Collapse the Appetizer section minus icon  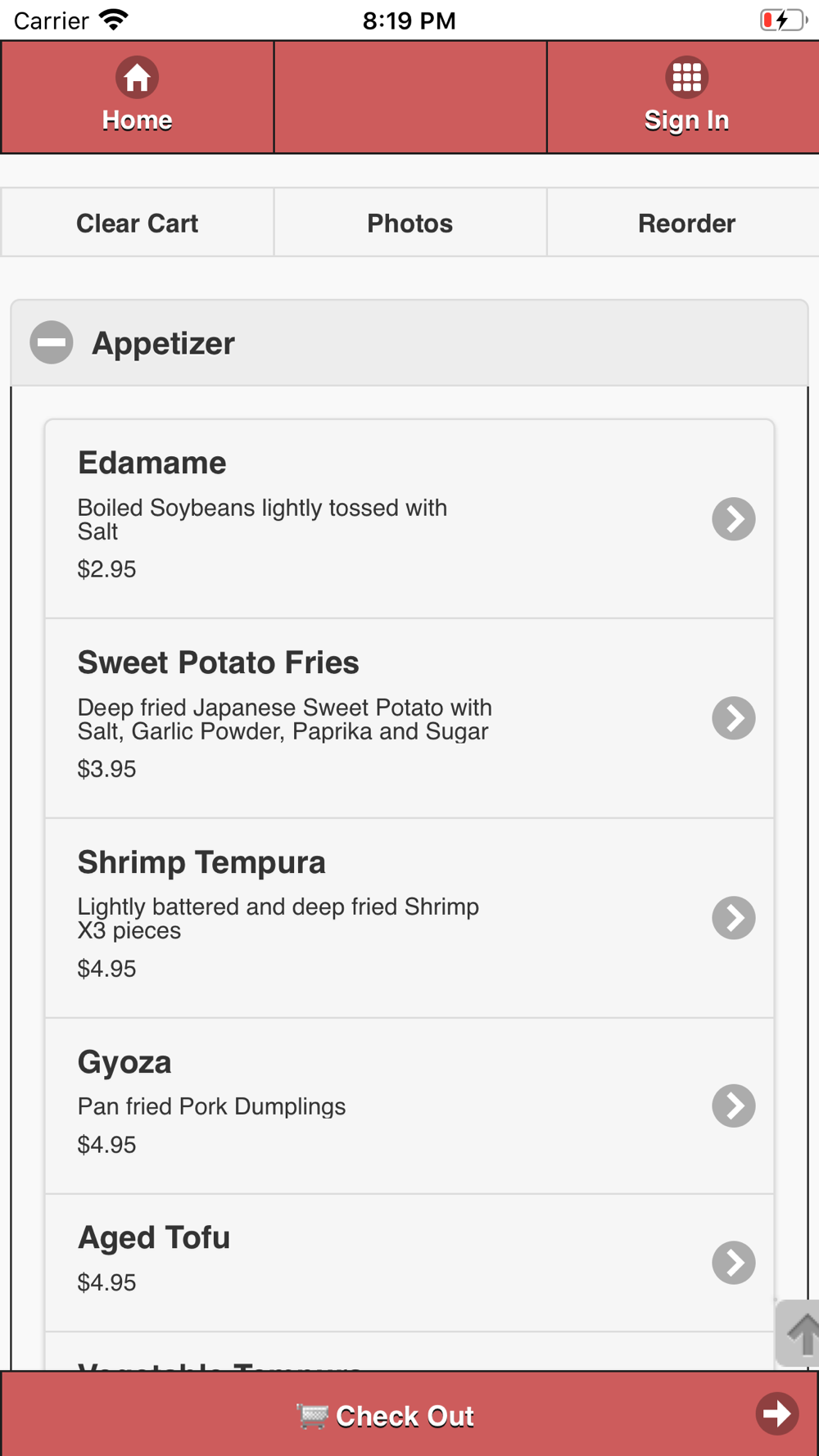pos(52,342)
